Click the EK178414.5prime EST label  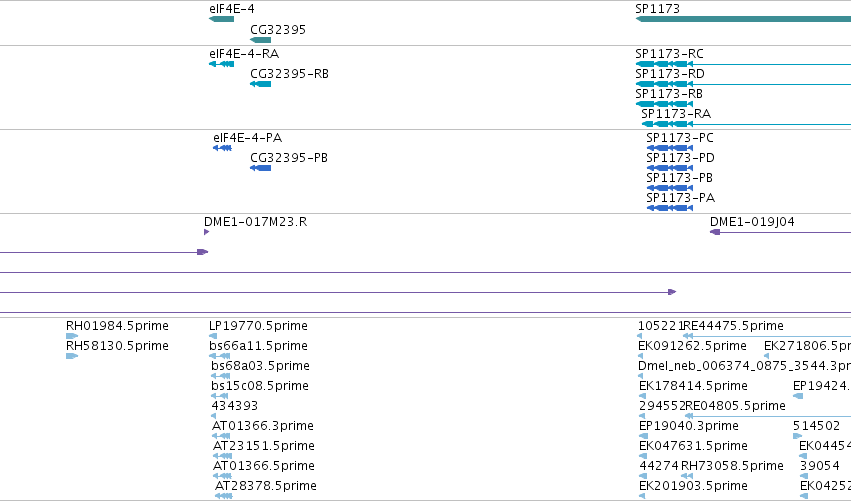(693, 386)
